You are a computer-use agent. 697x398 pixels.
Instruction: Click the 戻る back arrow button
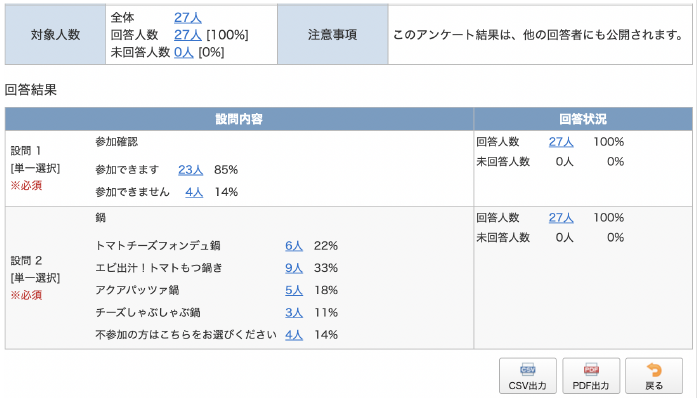tap(654, 376)
